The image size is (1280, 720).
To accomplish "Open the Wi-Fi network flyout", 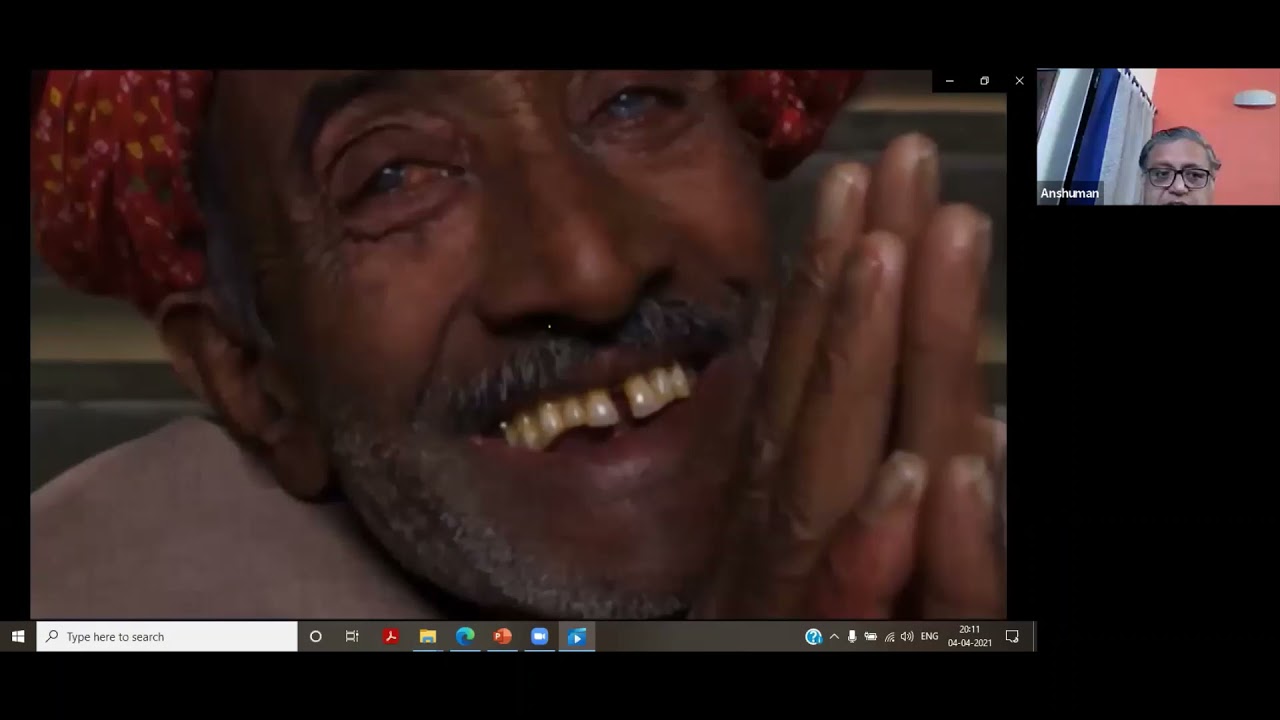I will [x=889, y=636].
